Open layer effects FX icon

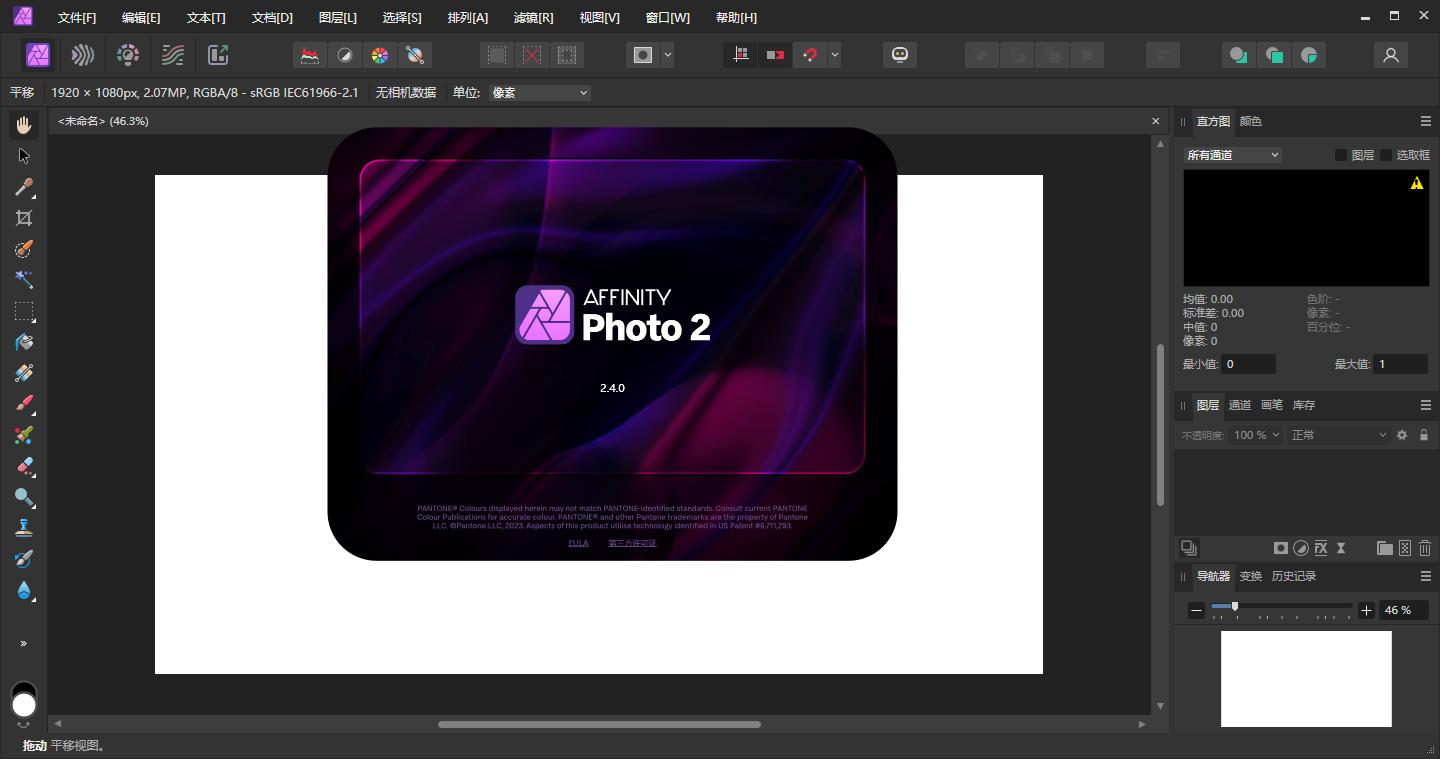(1321, 548)
